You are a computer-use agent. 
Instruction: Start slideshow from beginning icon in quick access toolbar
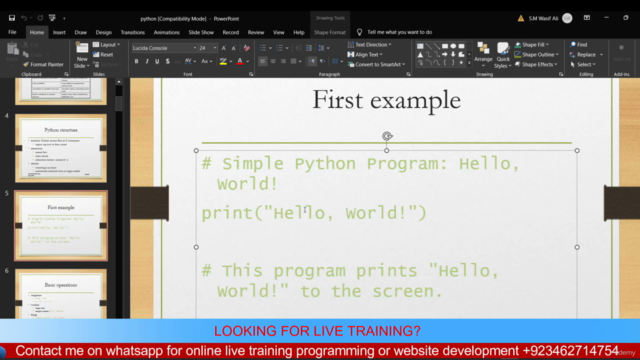pos(52,18)
